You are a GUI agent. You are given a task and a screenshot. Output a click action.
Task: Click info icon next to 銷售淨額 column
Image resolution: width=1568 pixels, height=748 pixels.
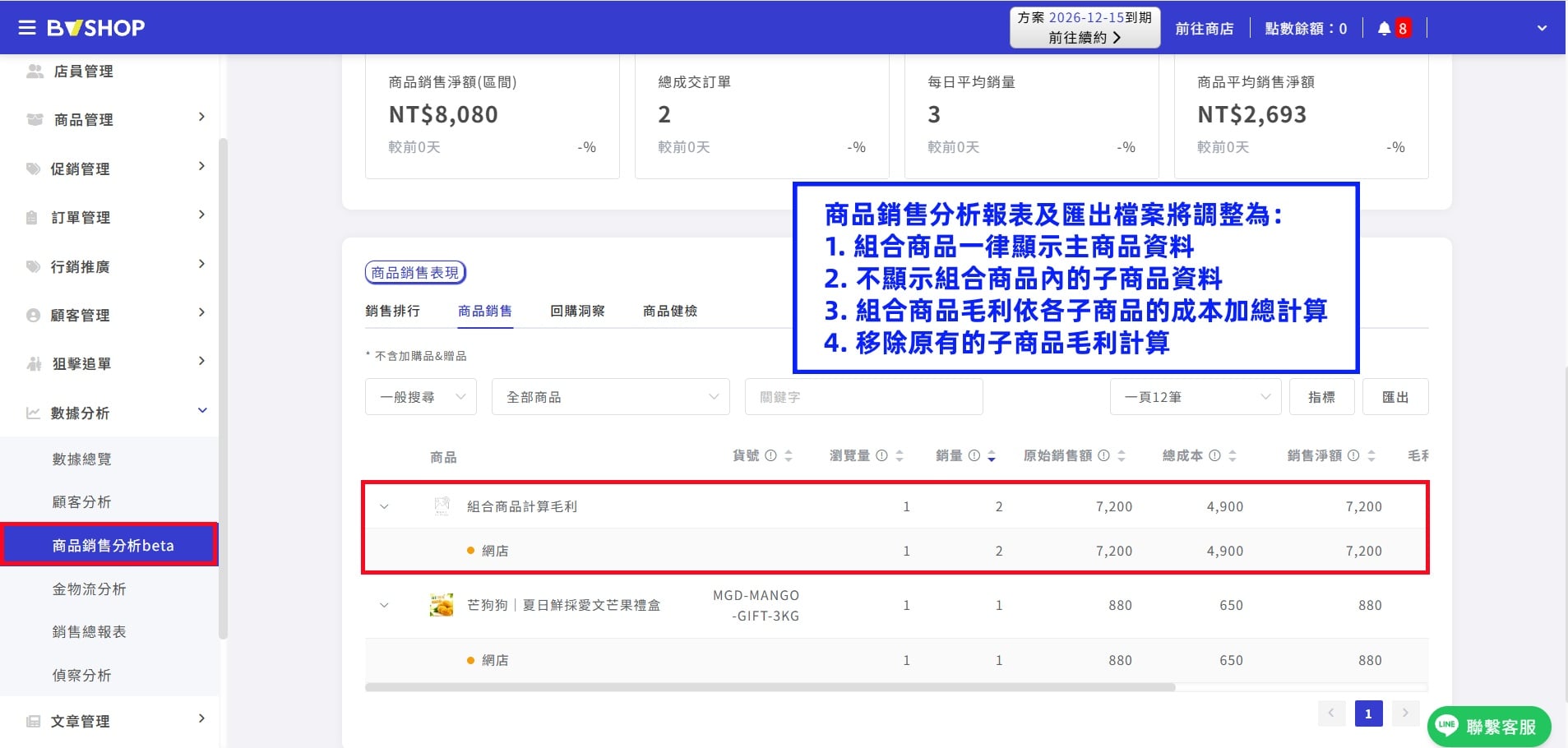click(1353, 455)
